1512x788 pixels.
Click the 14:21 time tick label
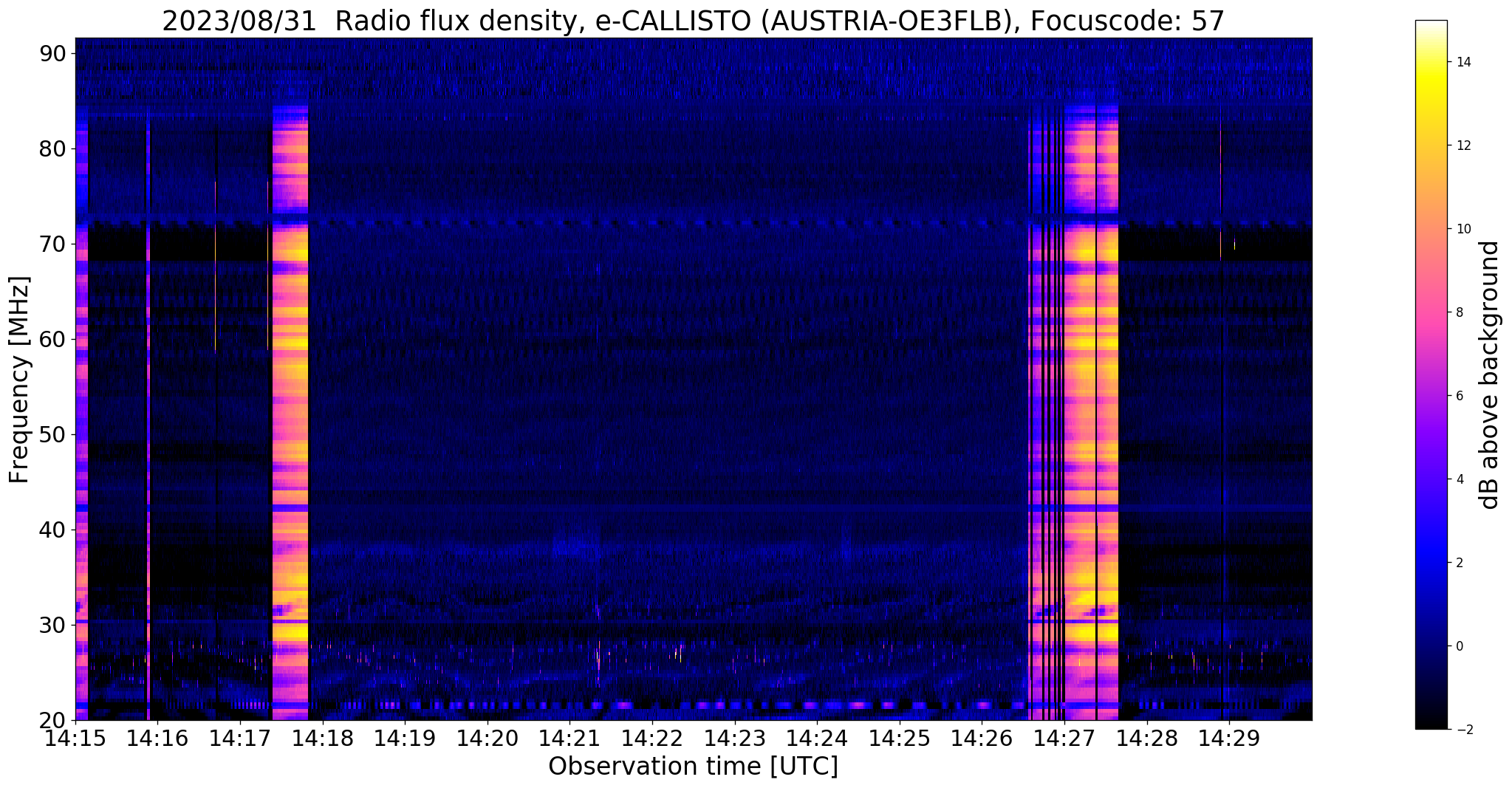(570, 739)
